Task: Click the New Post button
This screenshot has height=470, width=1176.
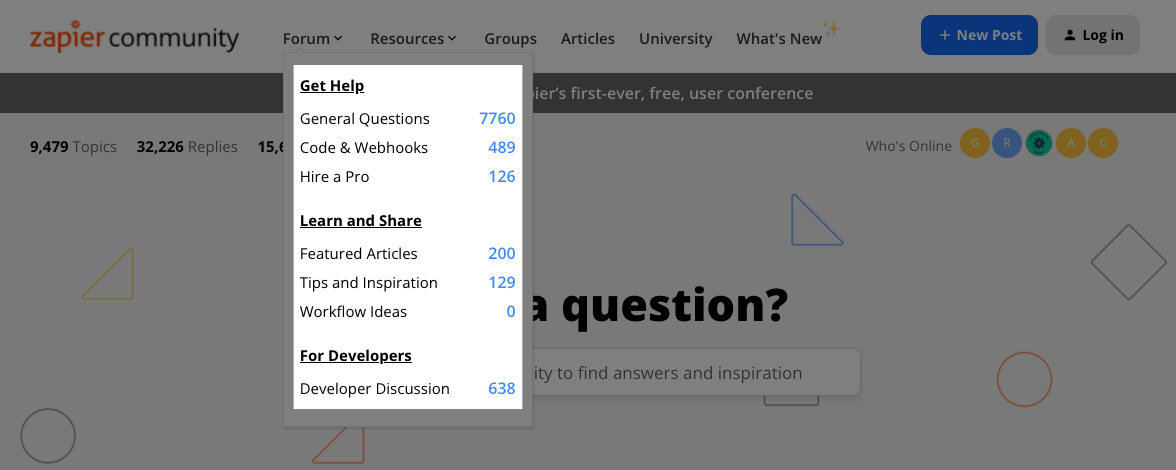Action: point(979,35)
